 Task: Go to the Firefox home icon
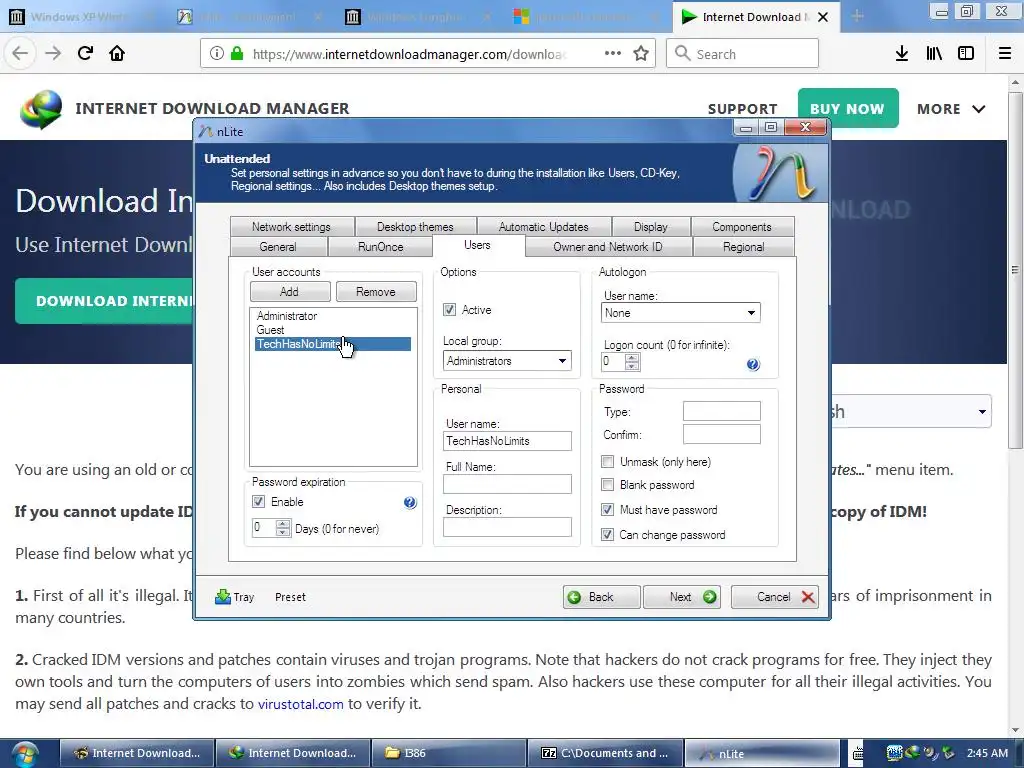point(117,54)
